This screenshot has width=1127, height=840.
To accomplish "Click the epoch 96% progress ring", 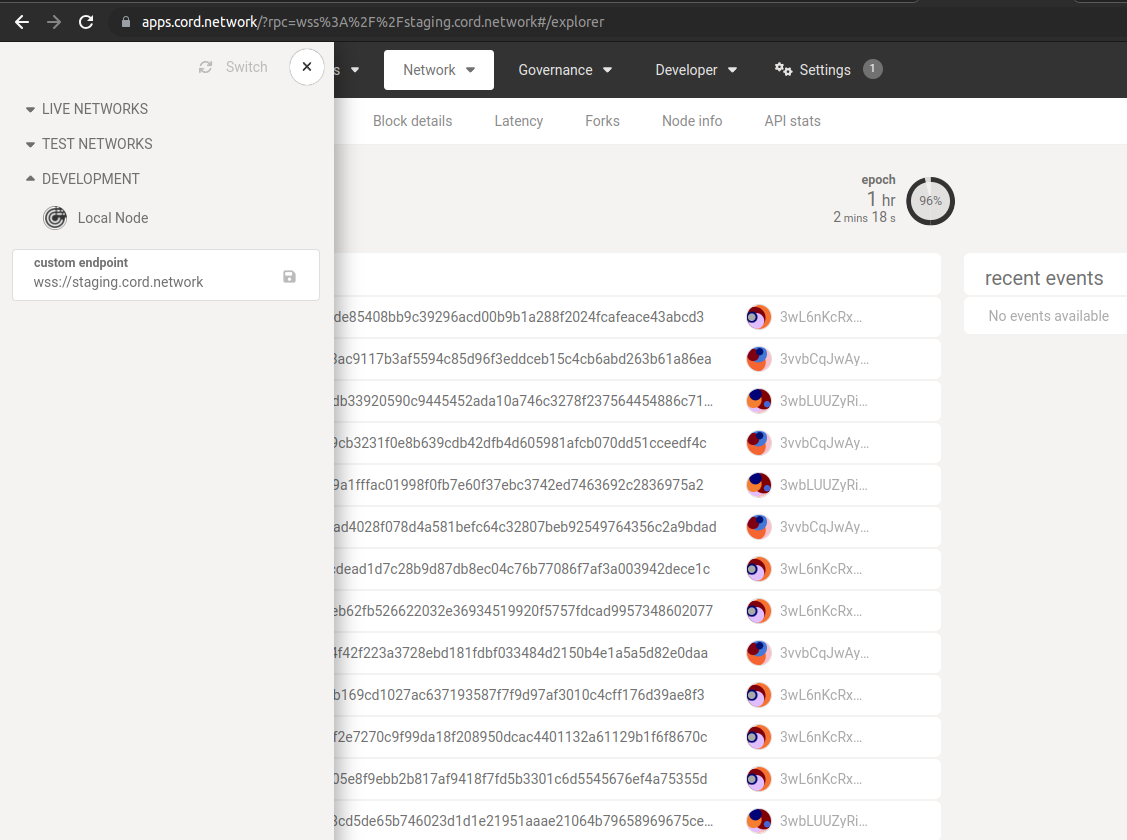I will point(930,200).
